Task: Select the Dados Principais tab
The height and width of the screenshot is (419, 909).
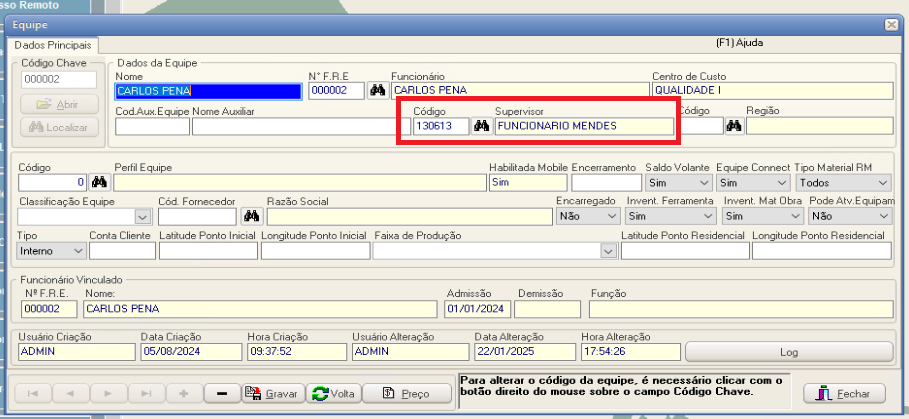Action: [x=52, y=45]
